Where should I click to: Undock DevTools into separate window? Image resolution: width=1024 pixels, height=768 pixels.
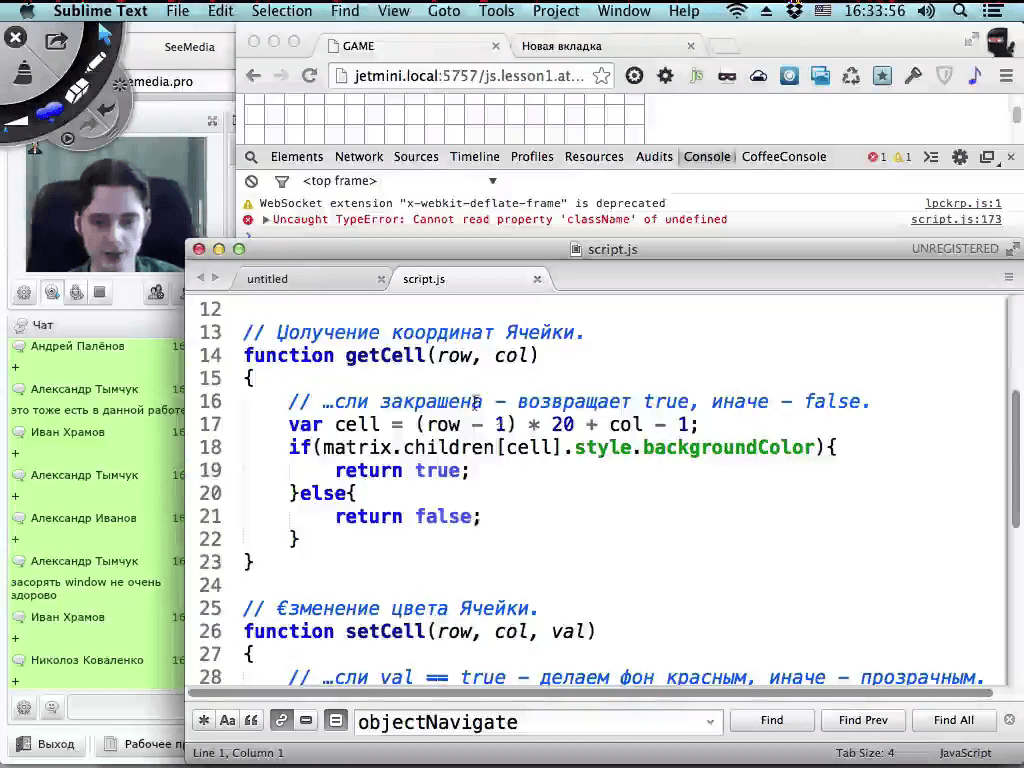coord(987,157)
